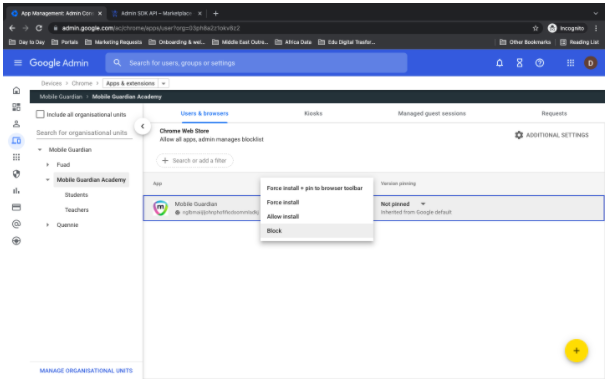Open Security shield icon in left sidebar
This screenshot has width=606, height=381.
pos(16,174)
